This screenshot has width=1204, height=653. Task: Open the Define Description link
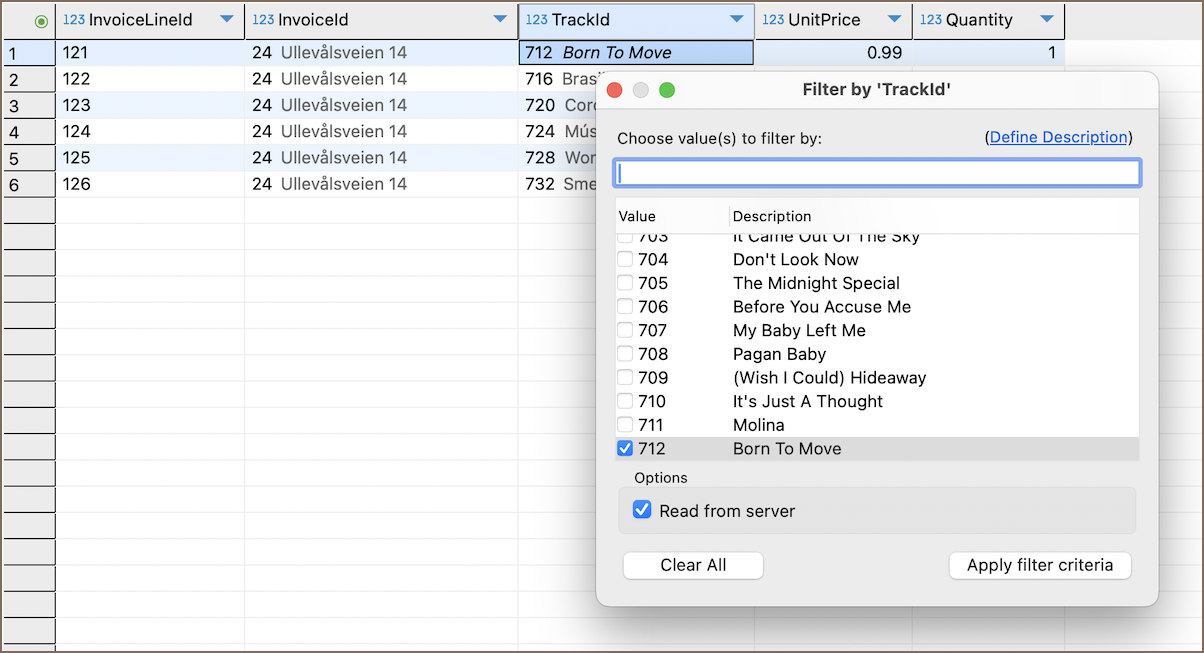[1058, 138]
